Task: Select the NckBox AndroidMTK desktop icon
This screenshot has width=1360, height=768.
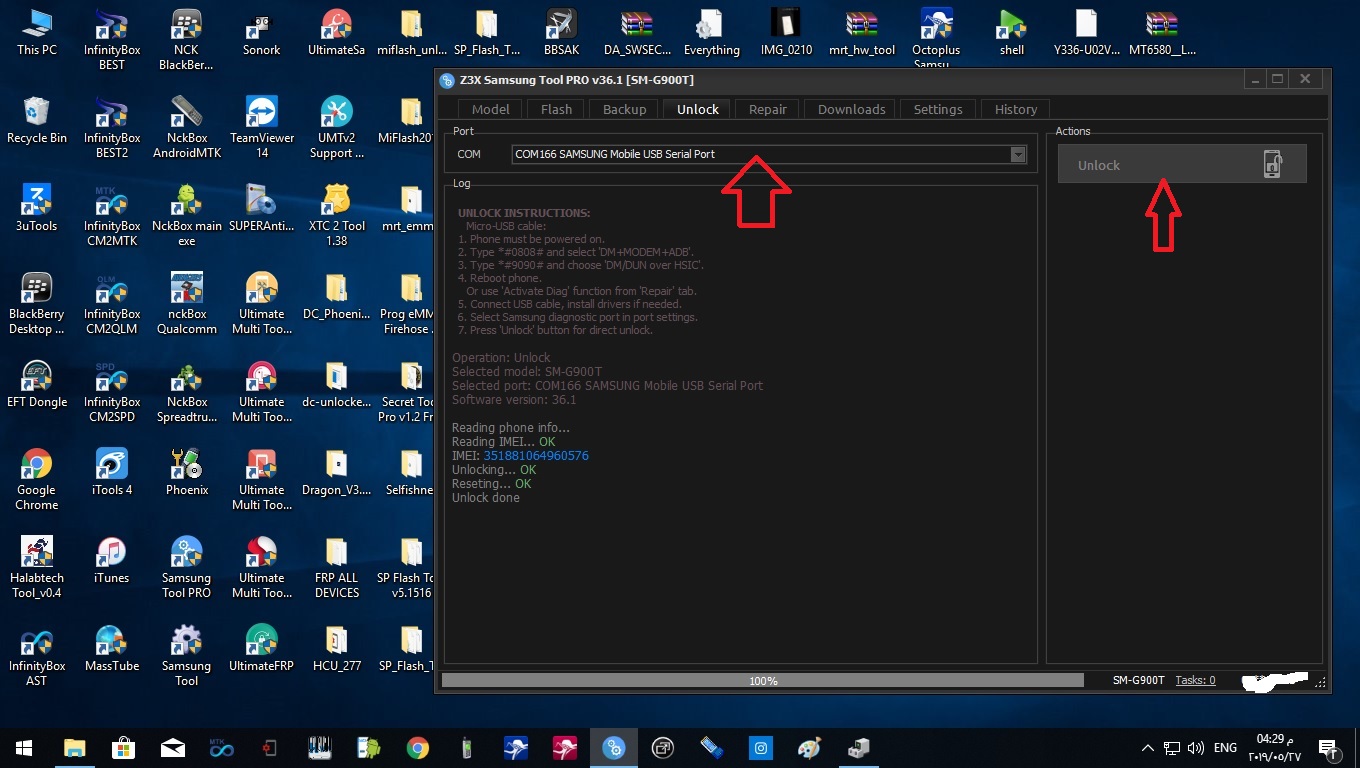Action: (187, 128)
